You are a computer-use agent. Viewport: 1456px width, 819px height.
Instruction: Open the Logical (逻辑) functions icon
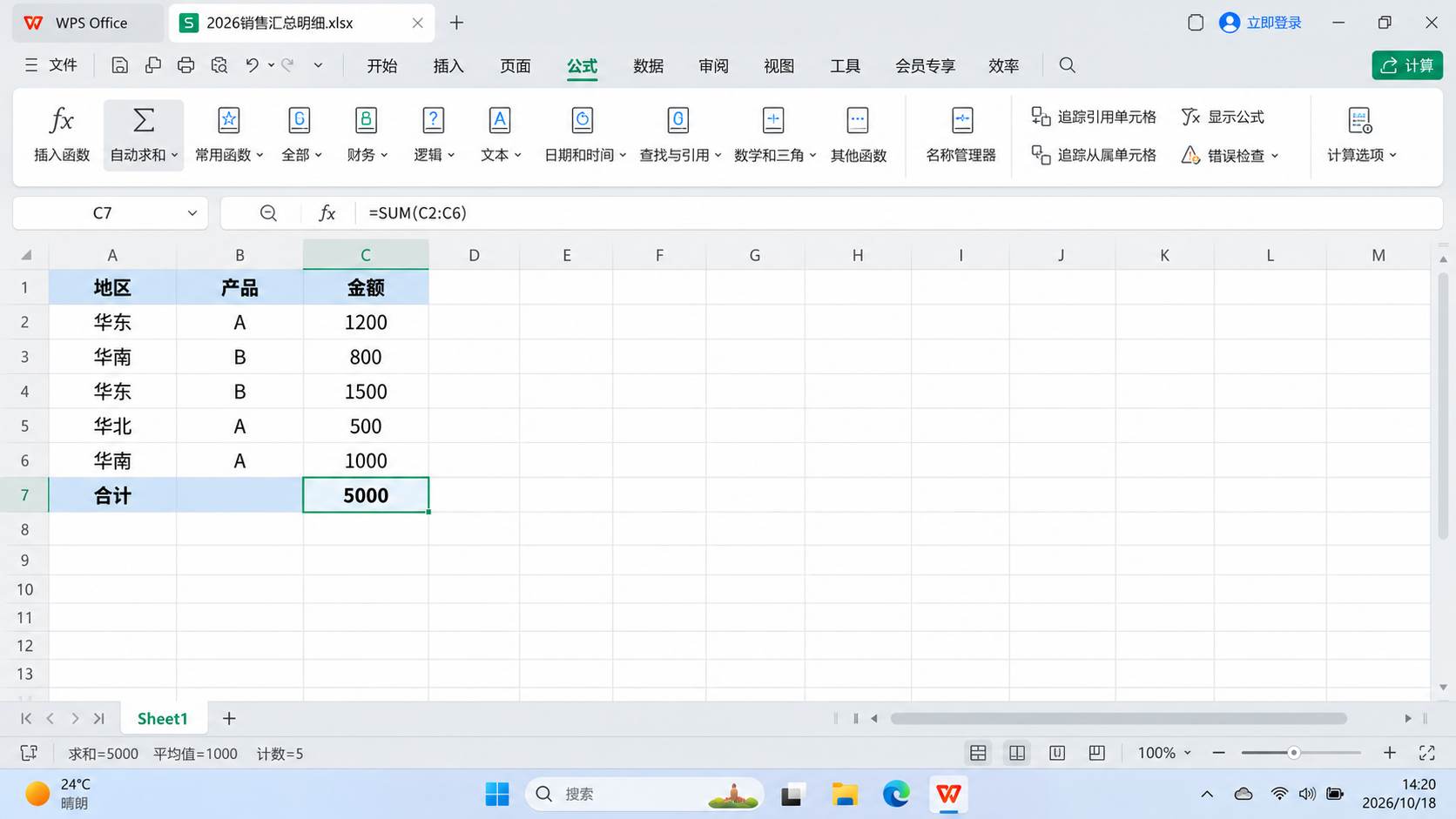pyautogui.click(x=433, y=120)
